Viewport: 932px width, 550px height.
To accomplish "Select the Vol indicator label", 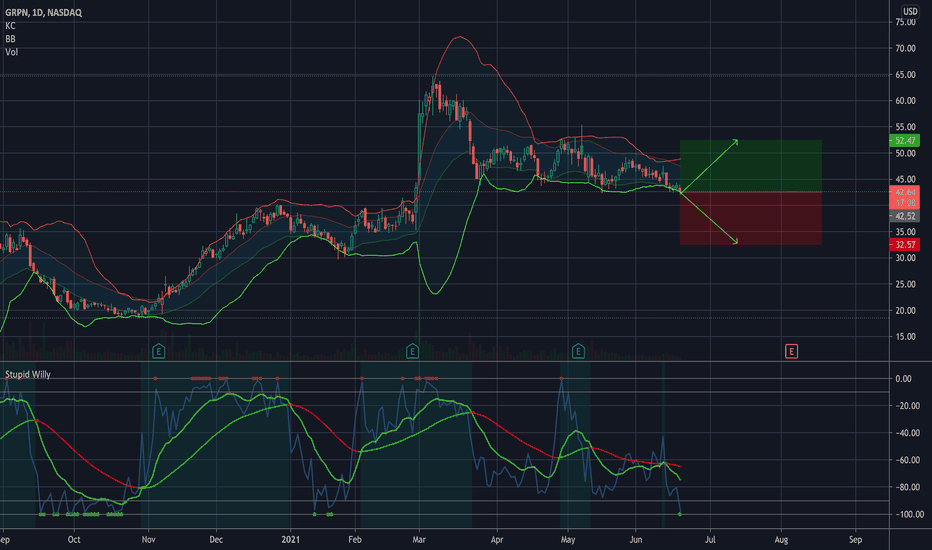I will (x=11, y=52).
